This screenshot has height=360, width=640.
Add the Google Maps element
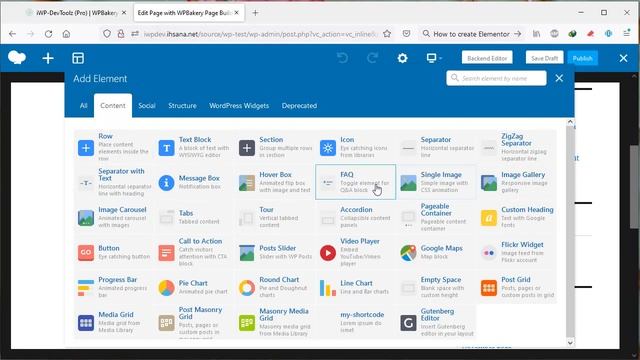(436, 252)
